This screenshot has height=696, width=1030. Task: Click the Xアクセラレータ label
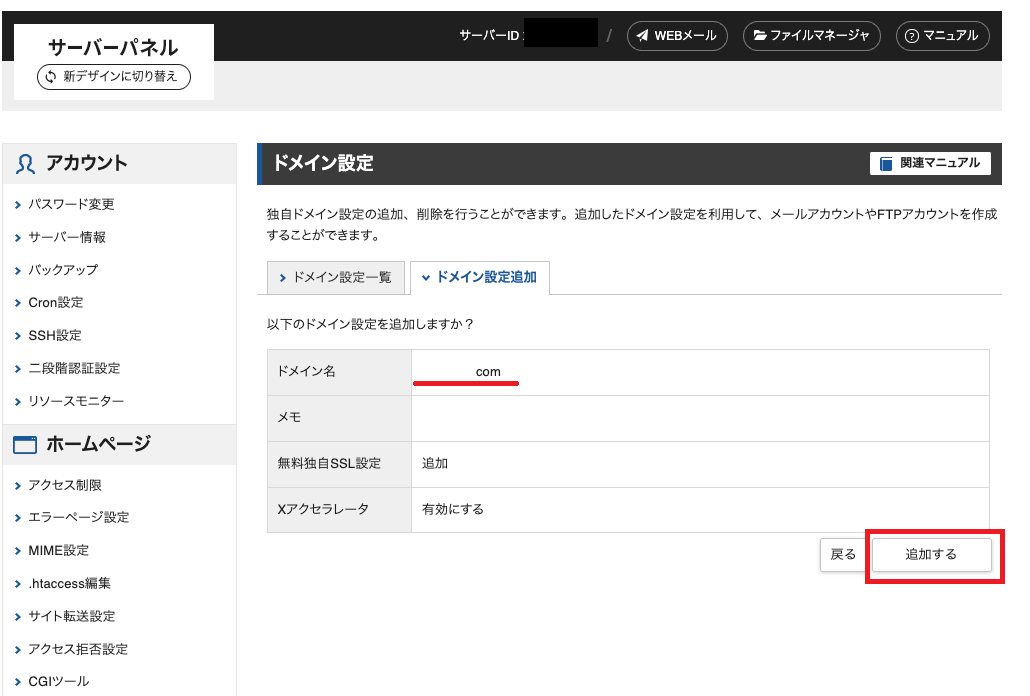tap(323, 510)
